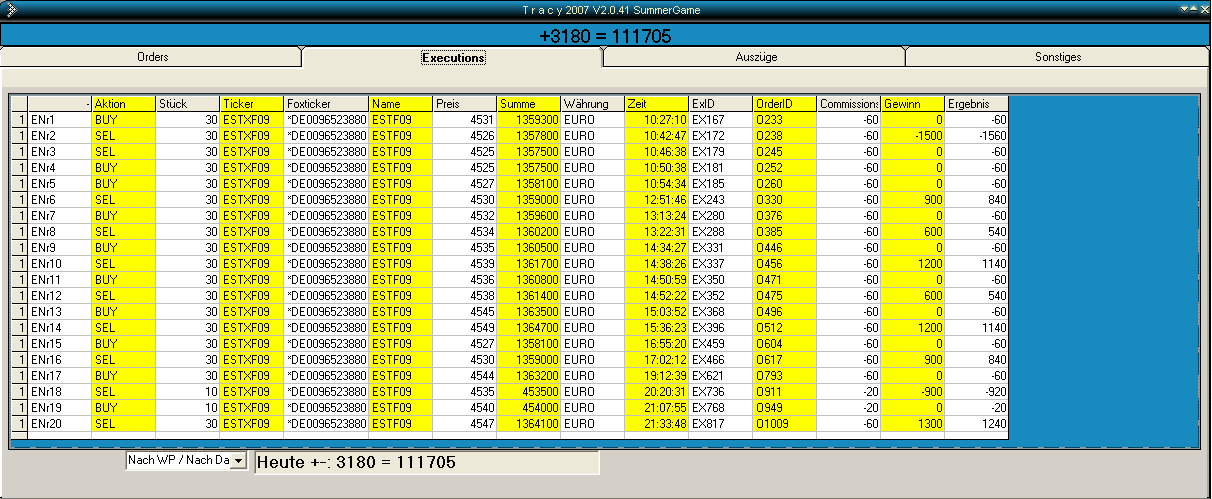Click the Gewinn column header
1212x499 pixels.
tap(912, 104)
